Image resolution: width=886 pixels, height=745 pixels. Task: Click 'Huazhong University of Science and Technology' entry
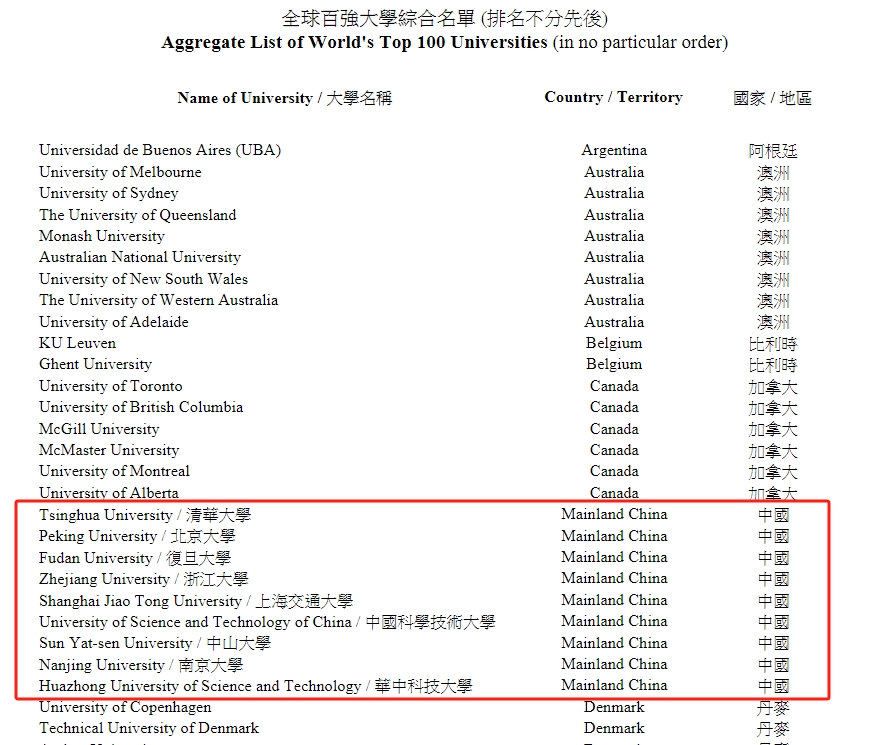point(200,686)
